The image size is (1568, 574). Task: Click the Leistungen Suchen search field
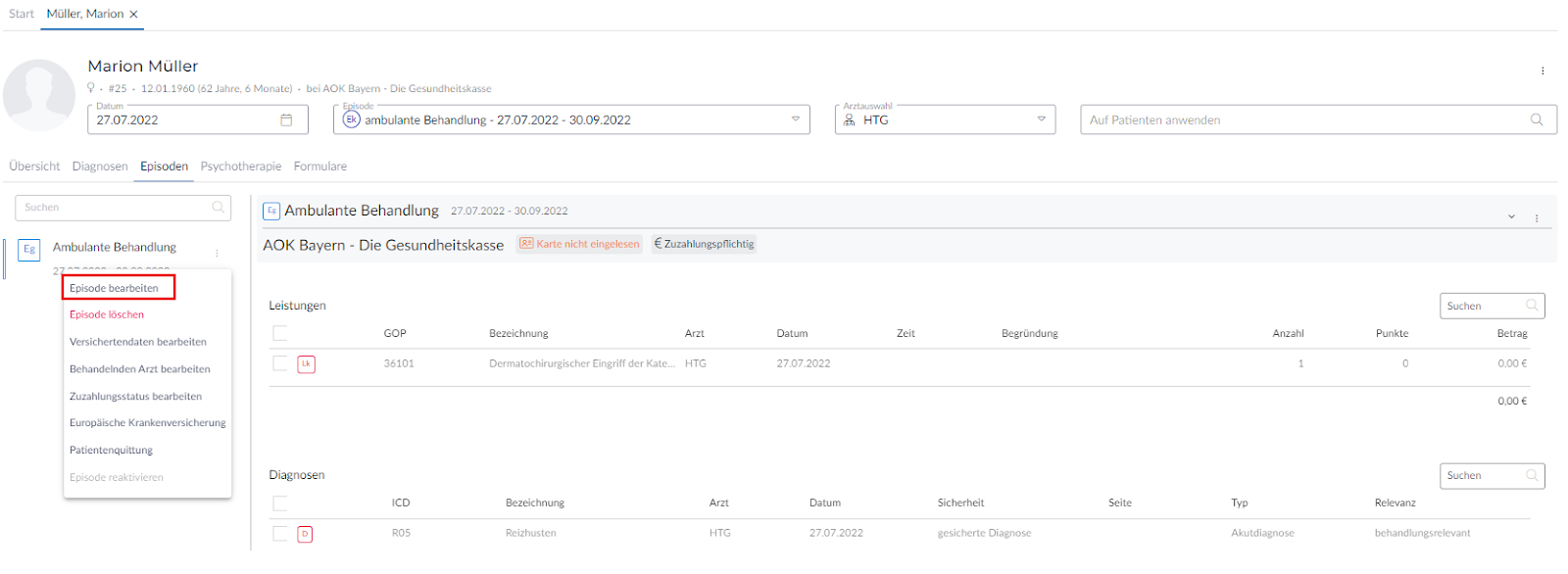coord(1482,306)
